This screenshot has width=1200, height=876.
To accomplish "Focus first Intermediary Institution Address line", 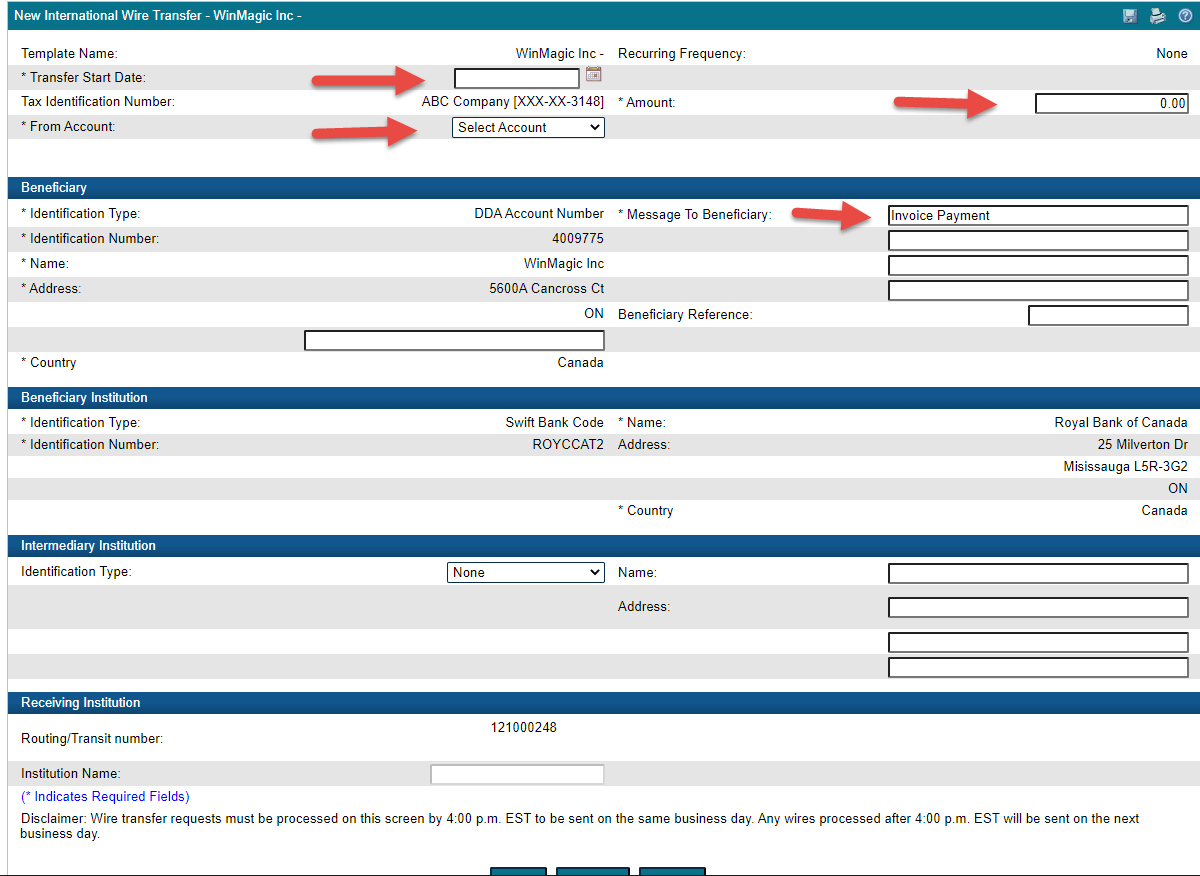I will click(1038, 608).
